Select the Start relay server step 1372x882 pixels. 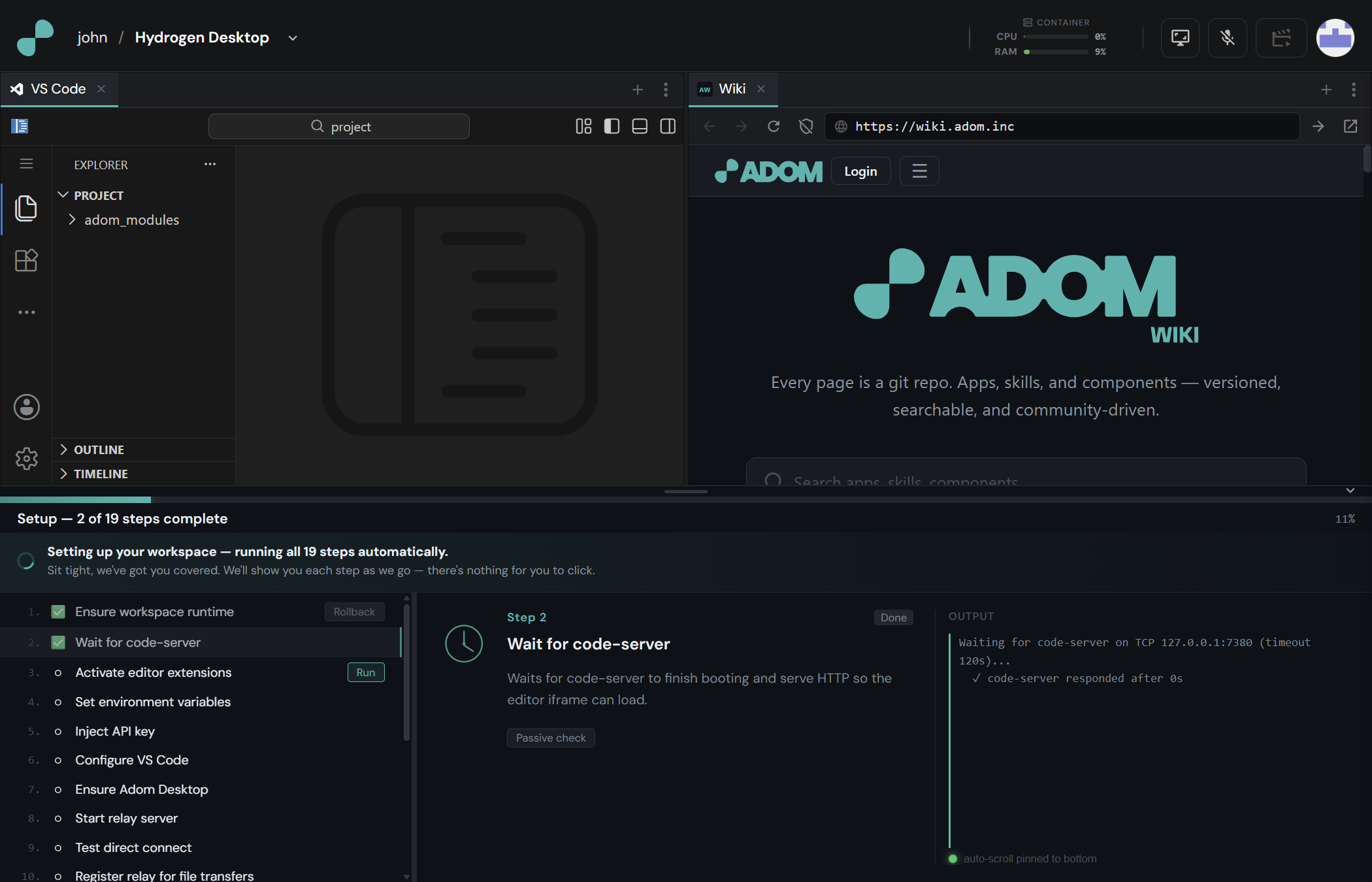click(x=200, y=819)
